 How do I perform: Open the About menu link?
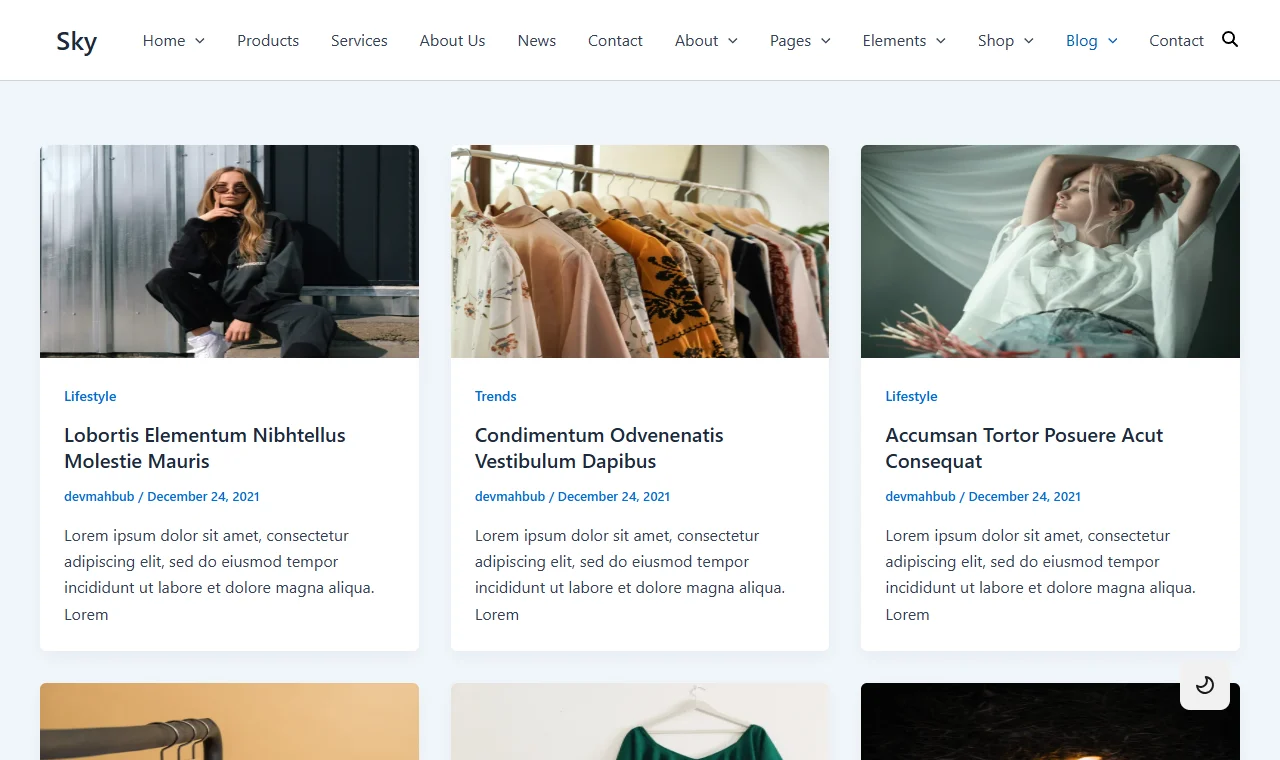point(696,41)
